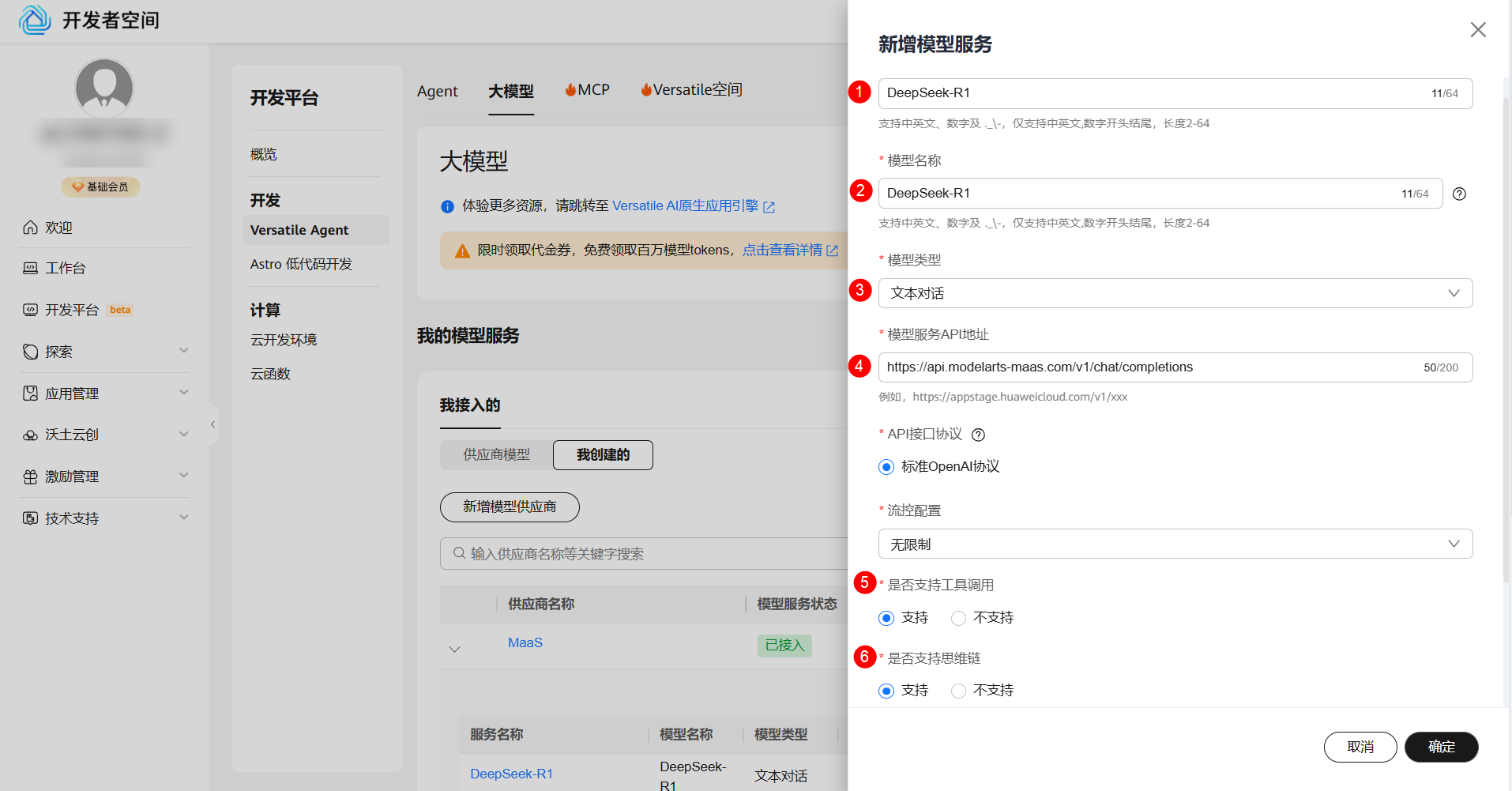Click the 新增模型供应商 button

pyautogui.click(x=510, y=507)
